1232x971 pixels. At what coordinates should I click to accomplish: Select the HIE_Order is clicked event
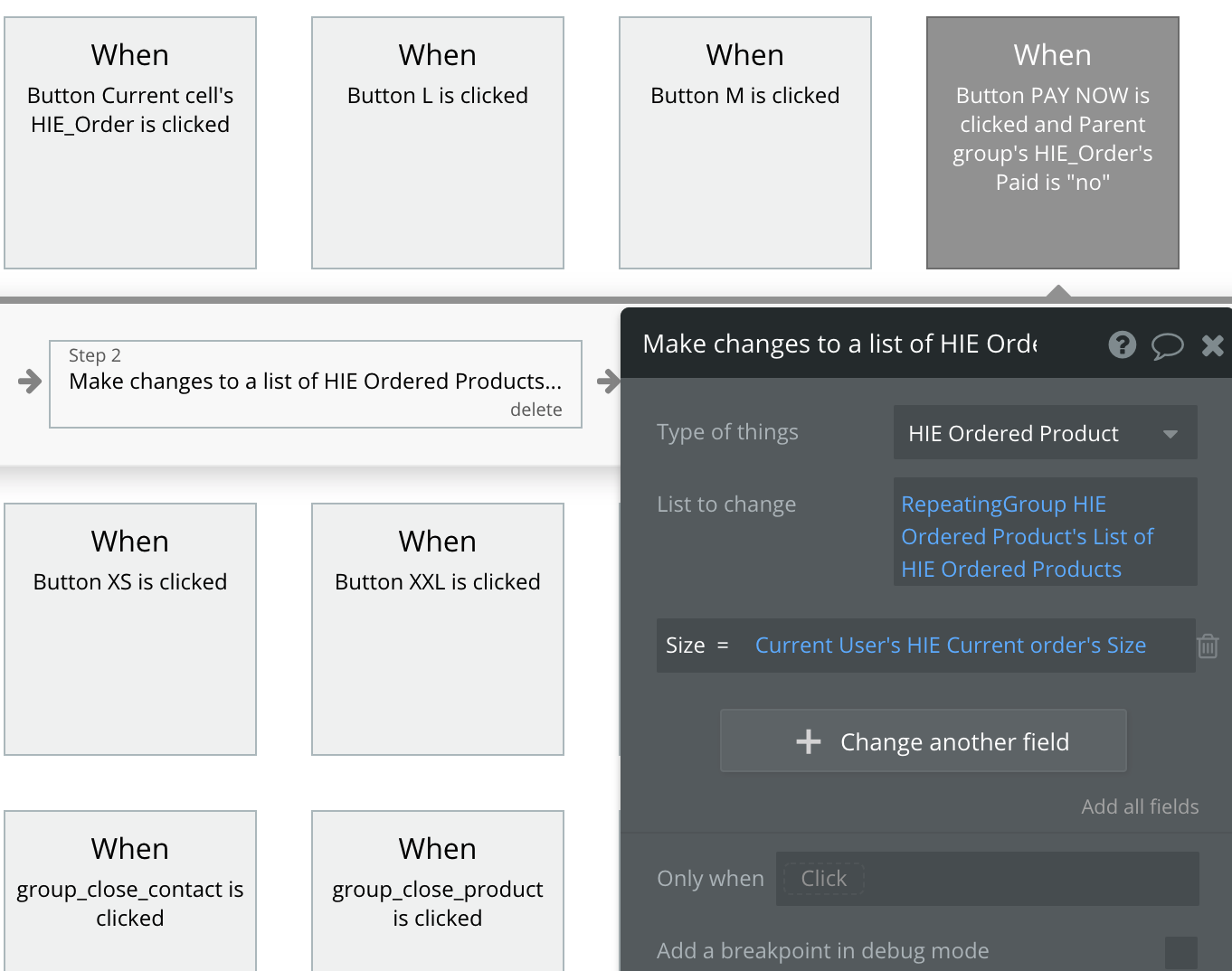130,143
